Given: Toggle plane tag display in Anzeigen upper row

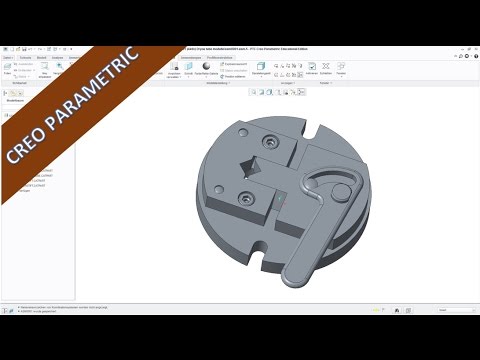Looking at the screenshot, I should pyautogui.click(x=276, y=66).
